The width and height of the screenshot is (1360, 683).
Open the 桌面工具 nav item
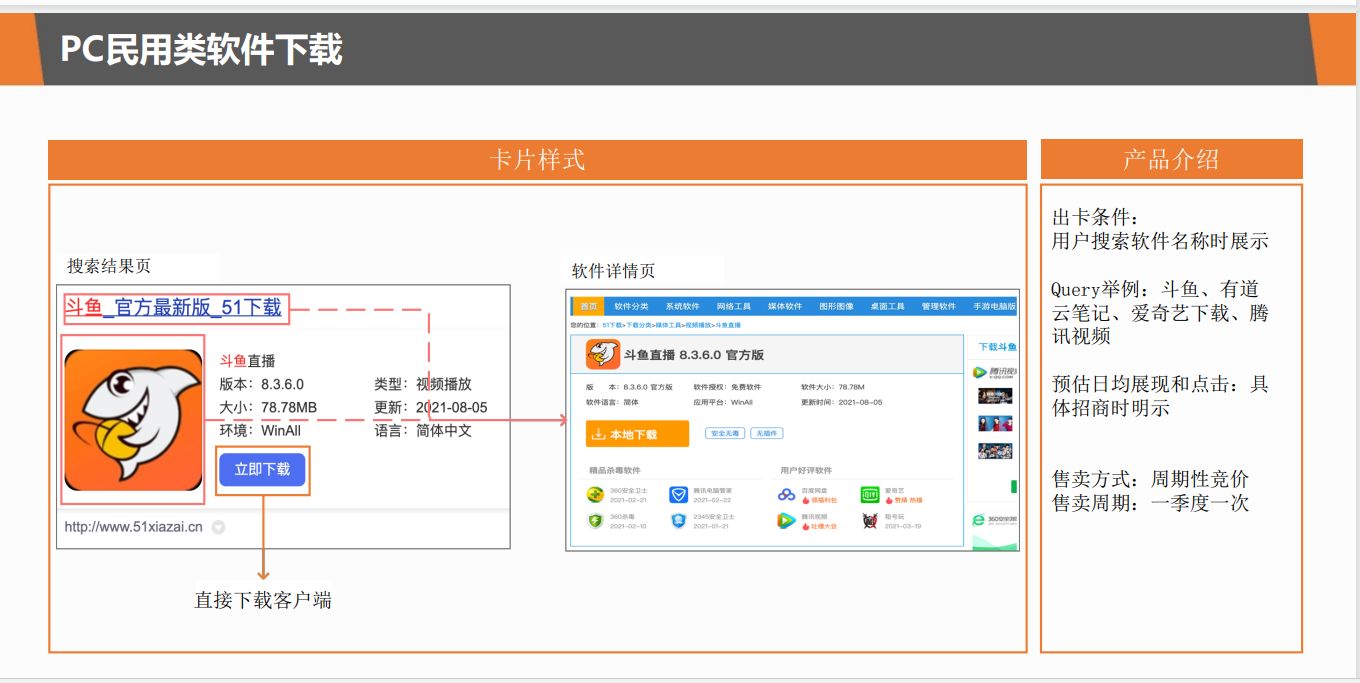pyautogui.click(x=887, y=306)
